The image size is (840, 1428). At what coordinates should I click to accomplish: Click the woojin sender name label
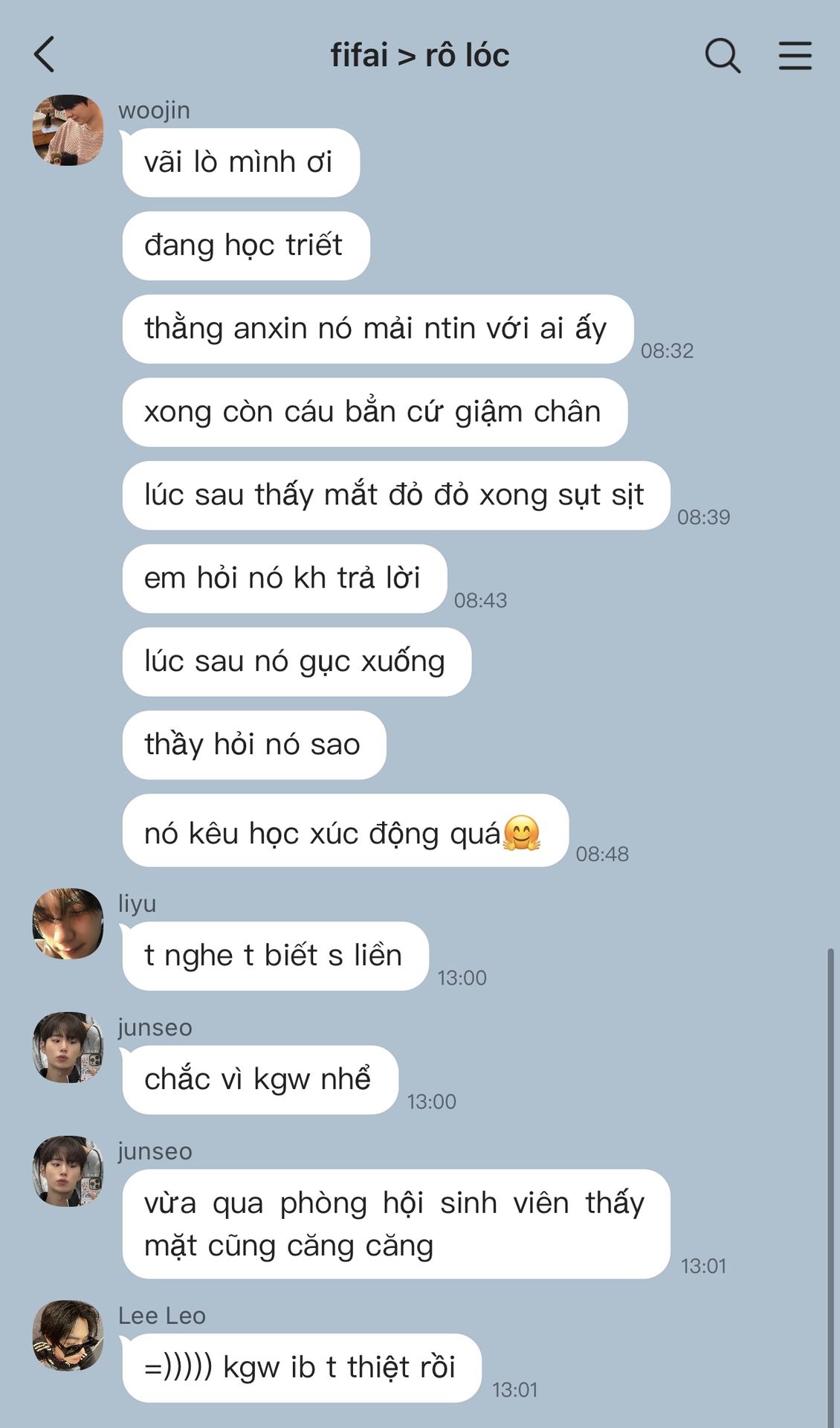(x=154, y=110)
